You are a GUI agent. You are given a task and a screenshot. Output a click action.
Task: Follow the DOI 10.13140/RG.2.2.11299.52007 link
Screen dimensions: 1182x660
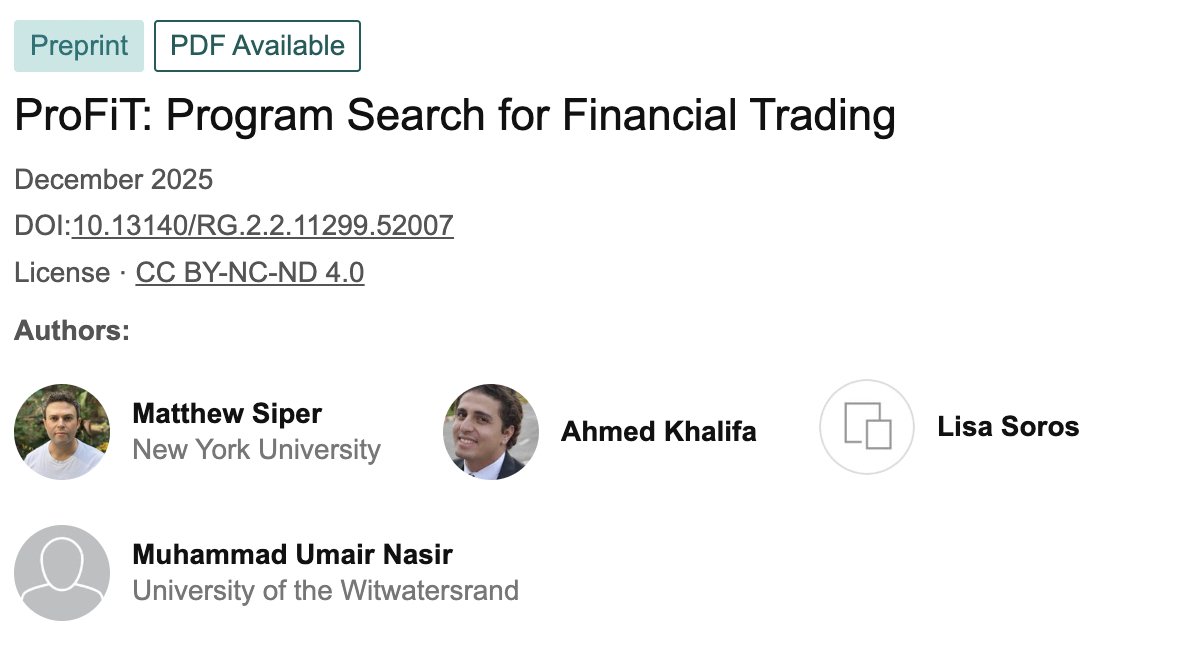point(262,226)
